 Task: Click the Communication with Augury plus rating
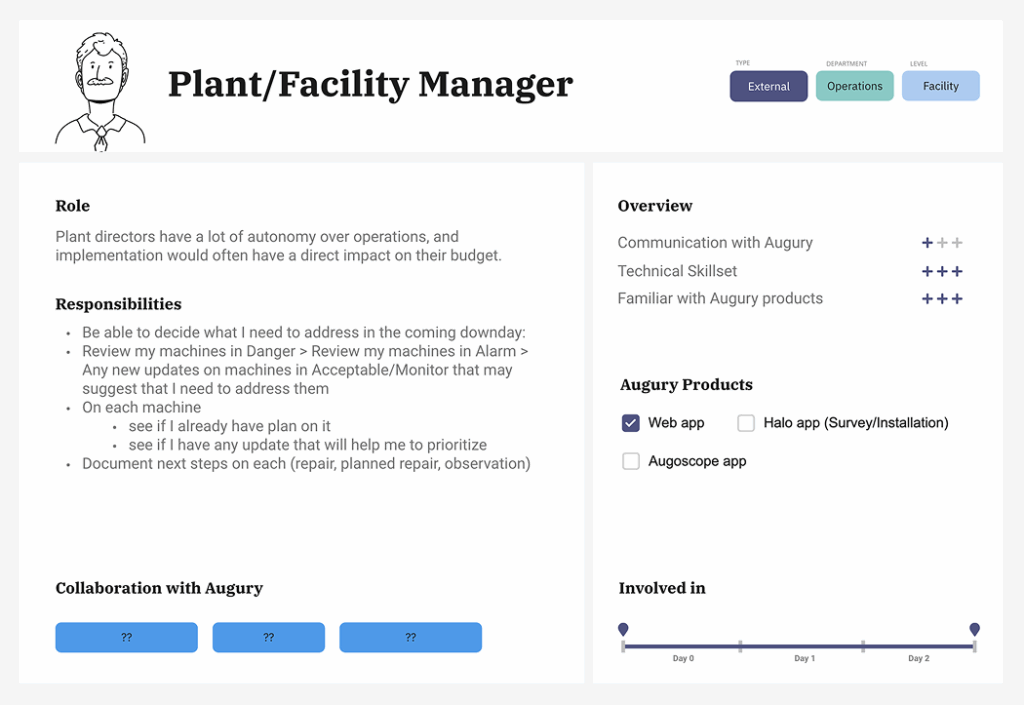[942, 243]
